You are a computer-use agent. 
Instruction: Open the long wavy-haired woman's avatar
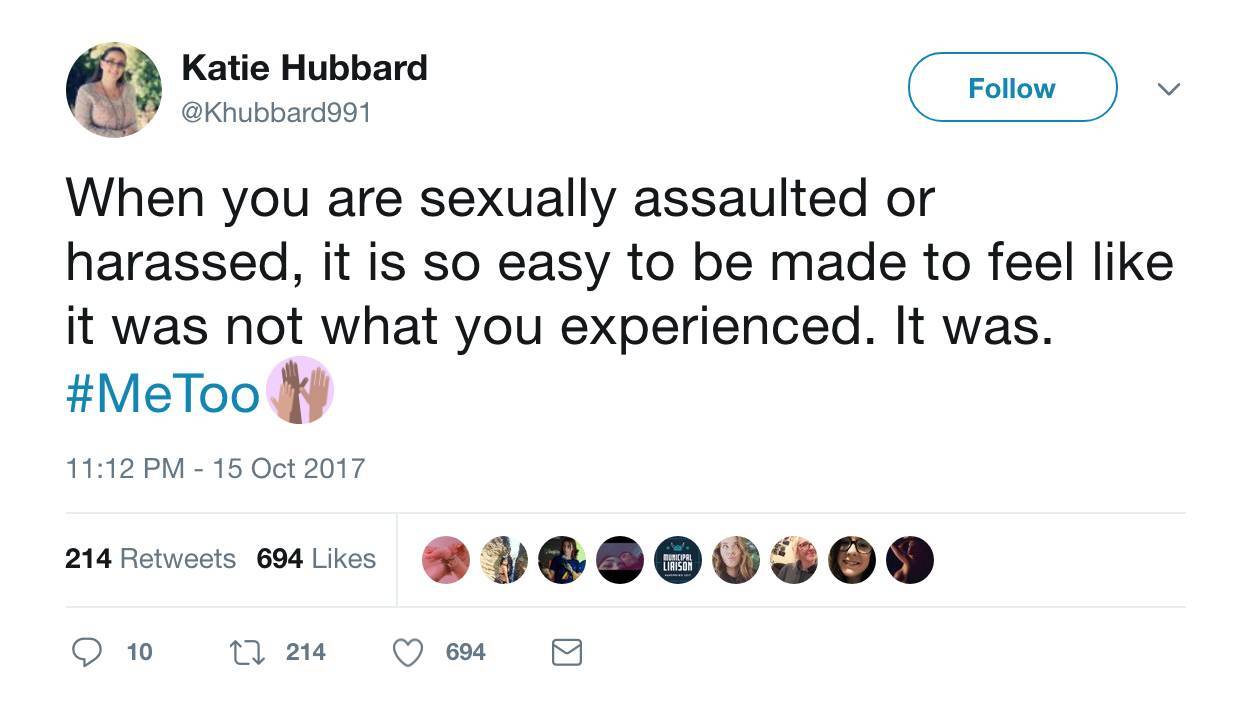tap(736, 560)
